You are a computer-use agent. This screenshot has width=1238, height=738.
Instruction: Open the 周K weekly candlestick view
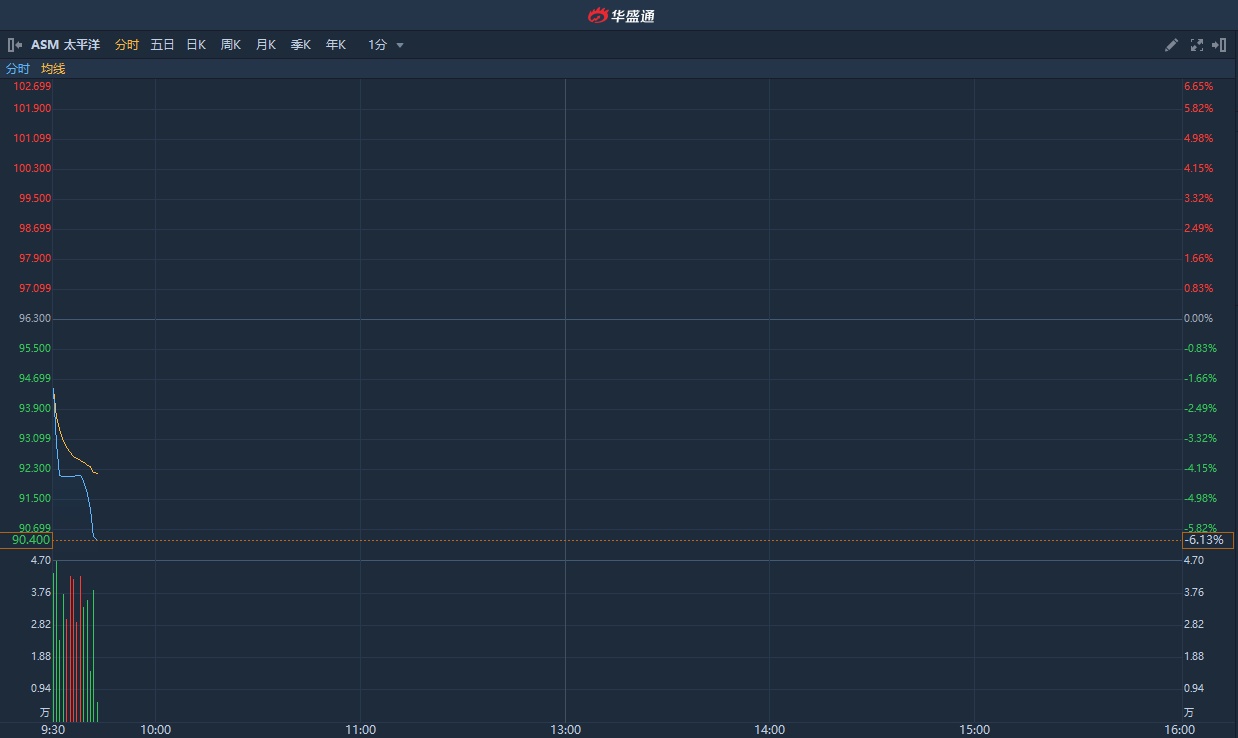click(x=231, y=45)
